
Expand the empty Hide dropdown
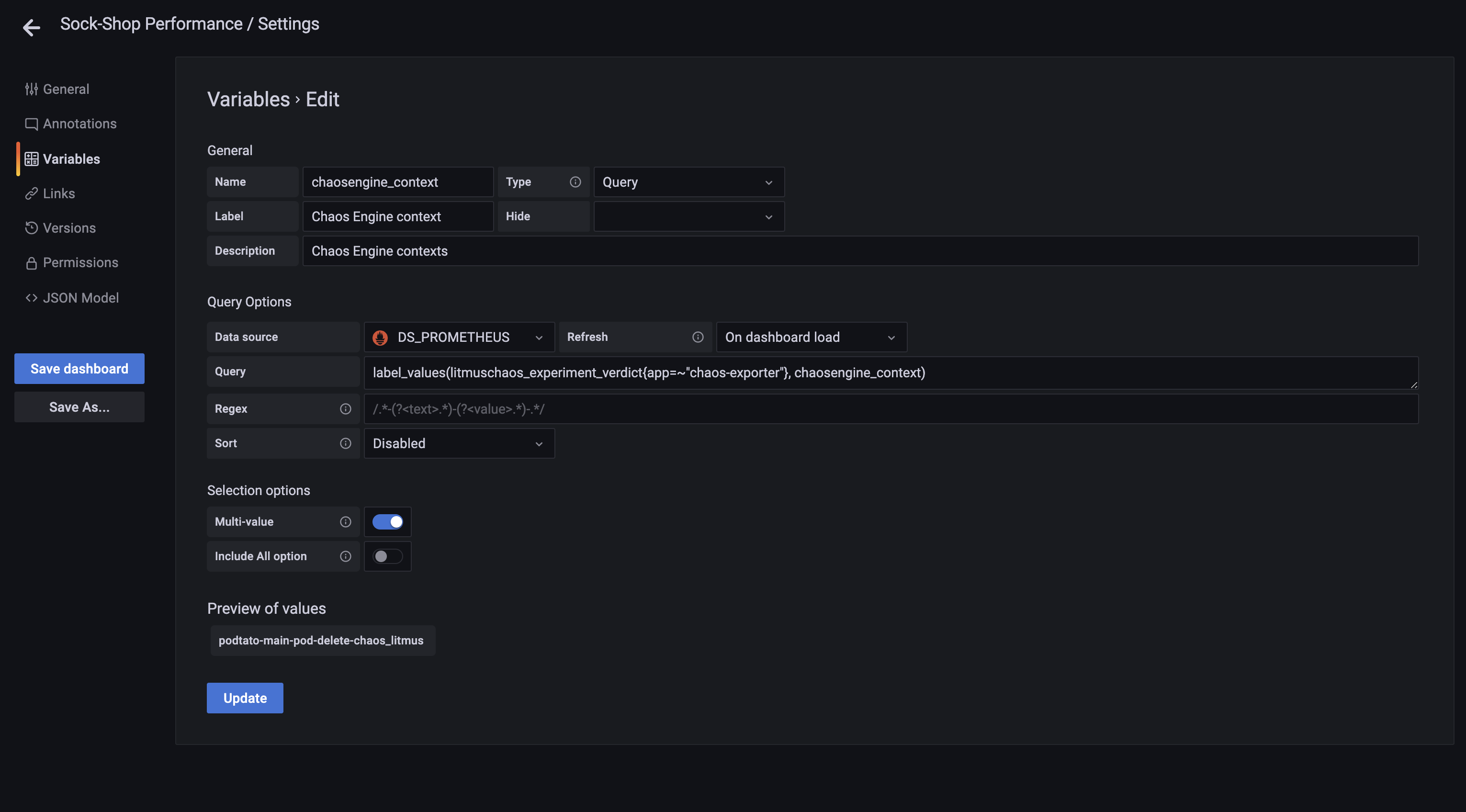pos(688,217)
